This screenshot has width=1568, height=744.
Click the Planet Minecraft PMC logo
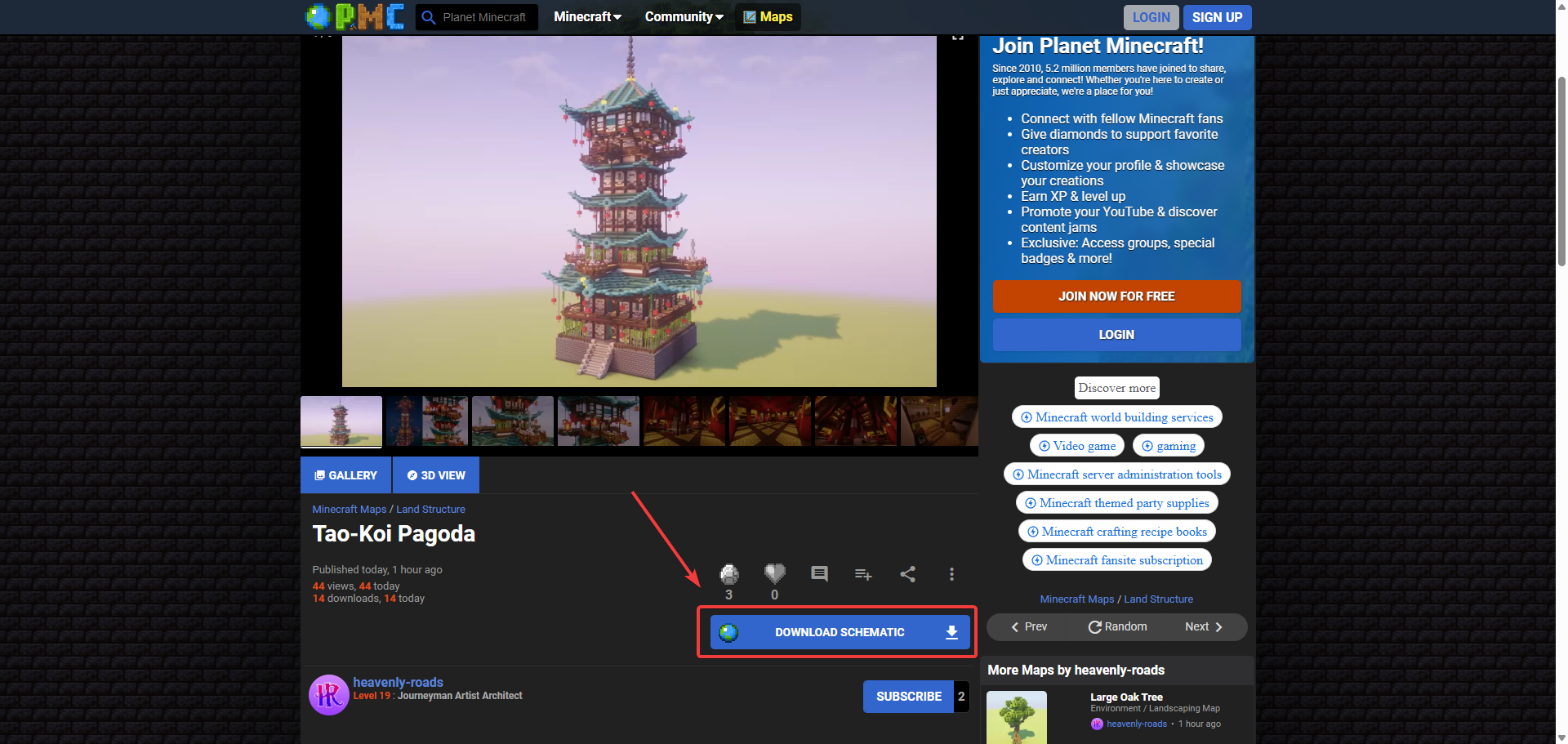[x=354, y=16]
